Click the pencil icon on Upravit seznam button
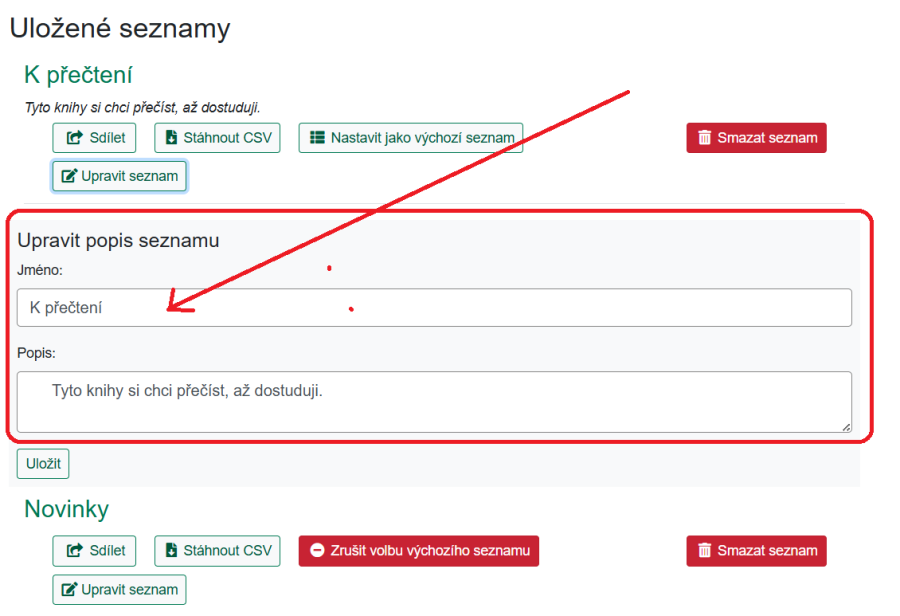The height and width of the screenshot is (616, 900). (68, 175)
